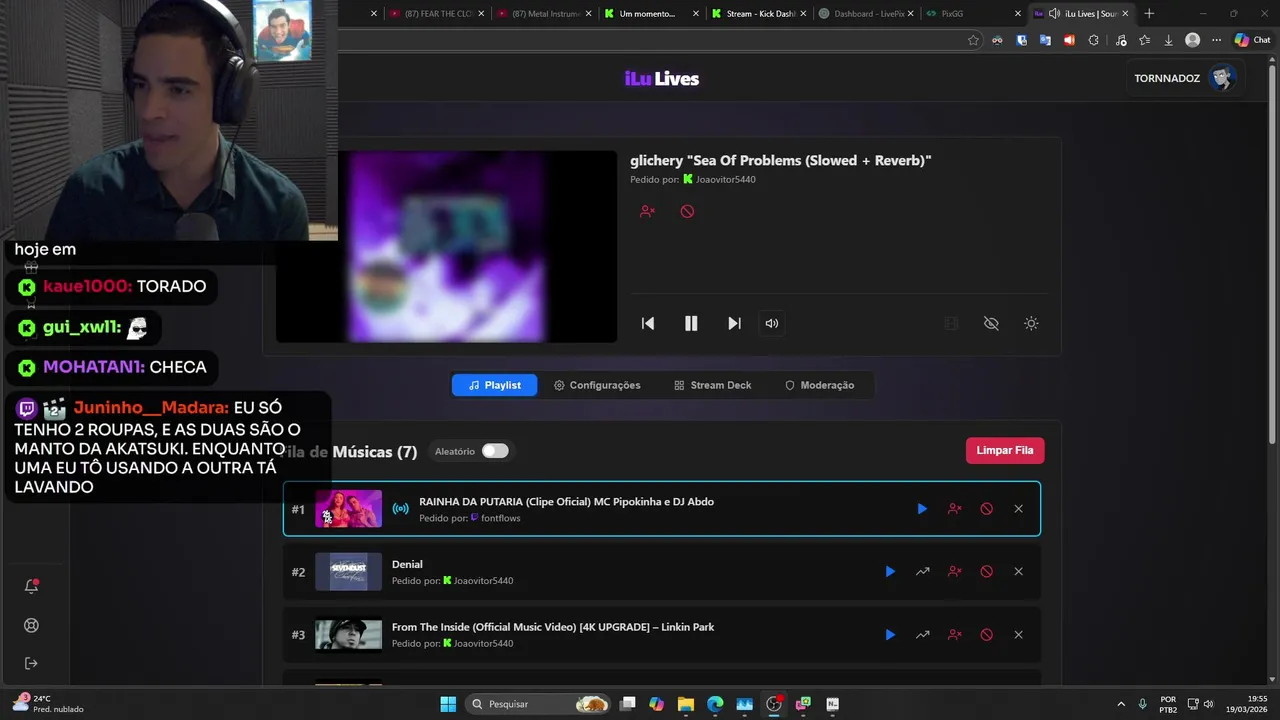Toggle the Aleatório shuffle switch
Screen dimensions: 1280x720
point(495,451)
